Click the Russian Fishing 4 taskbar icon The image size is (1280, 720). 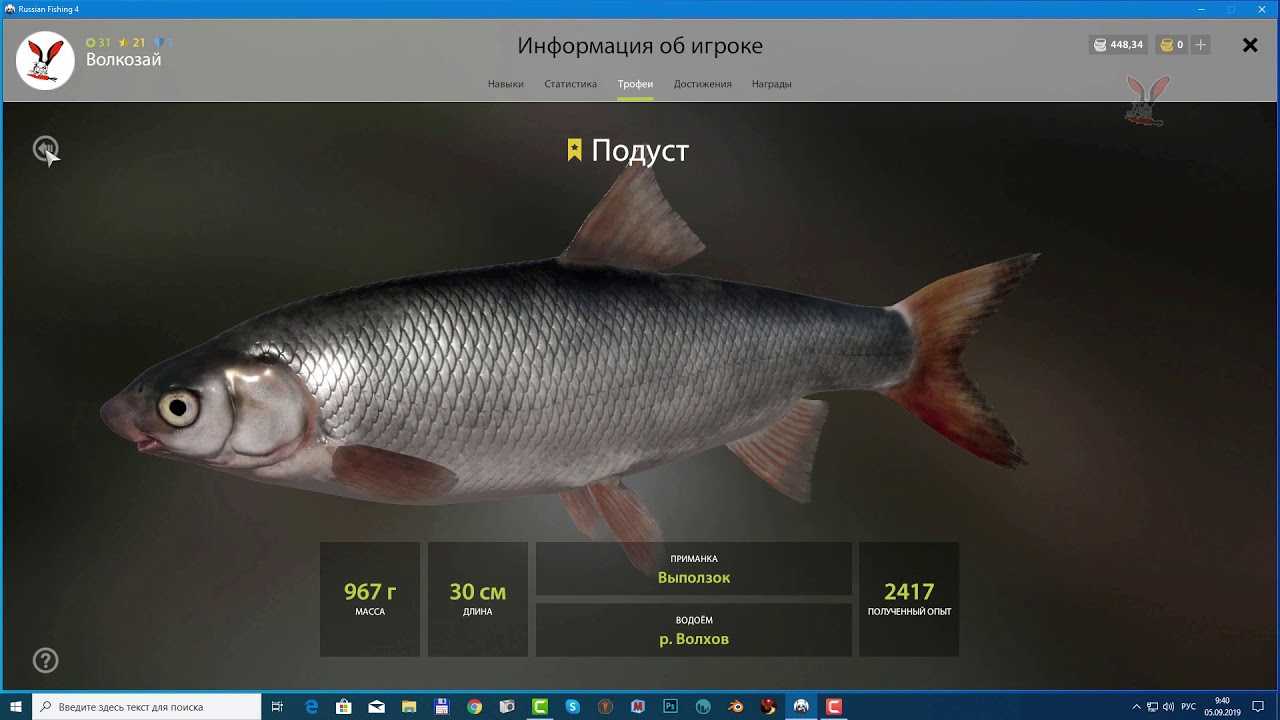(801, 706)
